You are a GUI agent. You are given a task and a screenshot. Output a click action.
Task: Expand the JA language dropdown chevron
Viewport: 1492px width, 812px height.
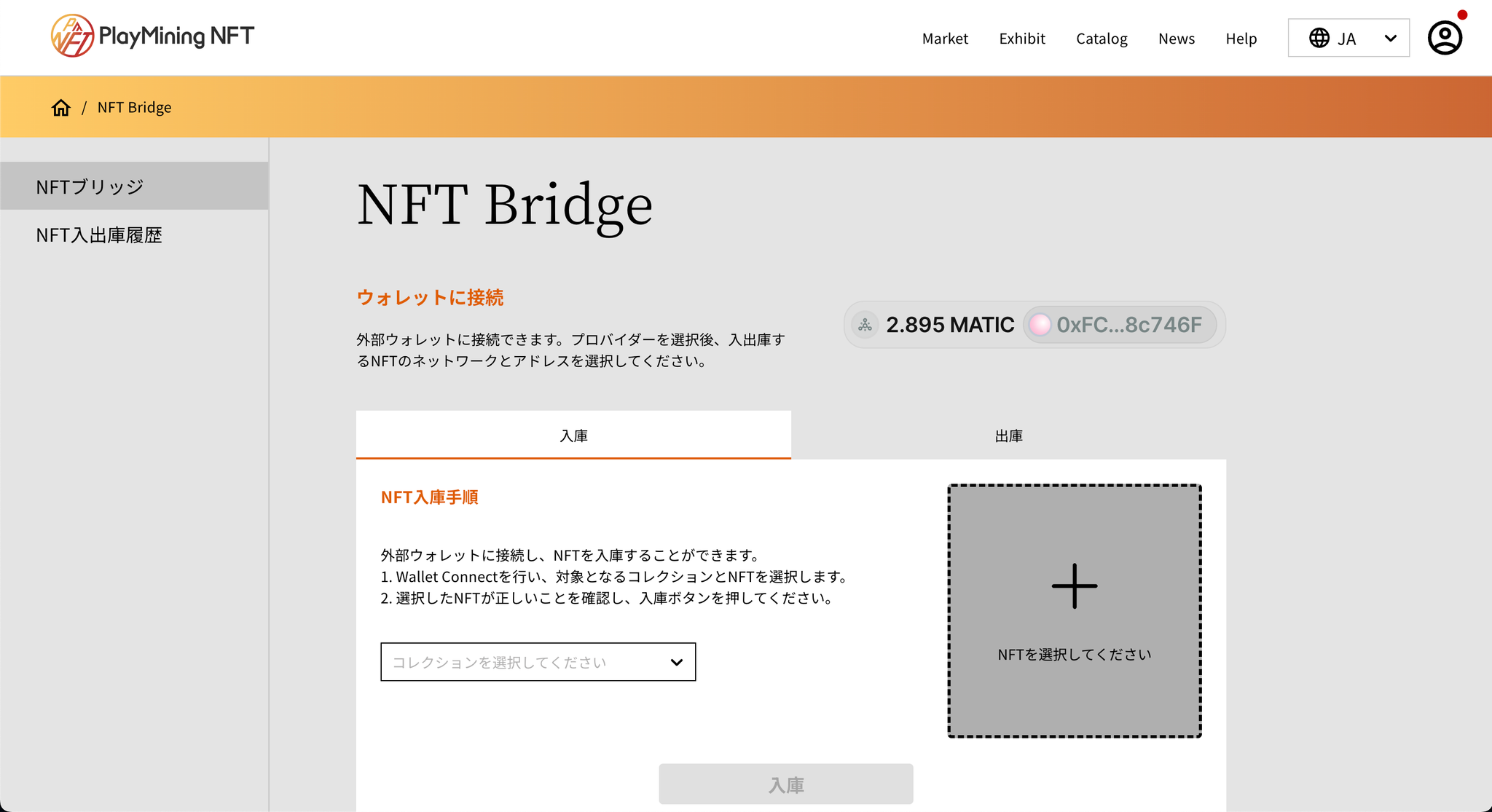point(1390,38)
